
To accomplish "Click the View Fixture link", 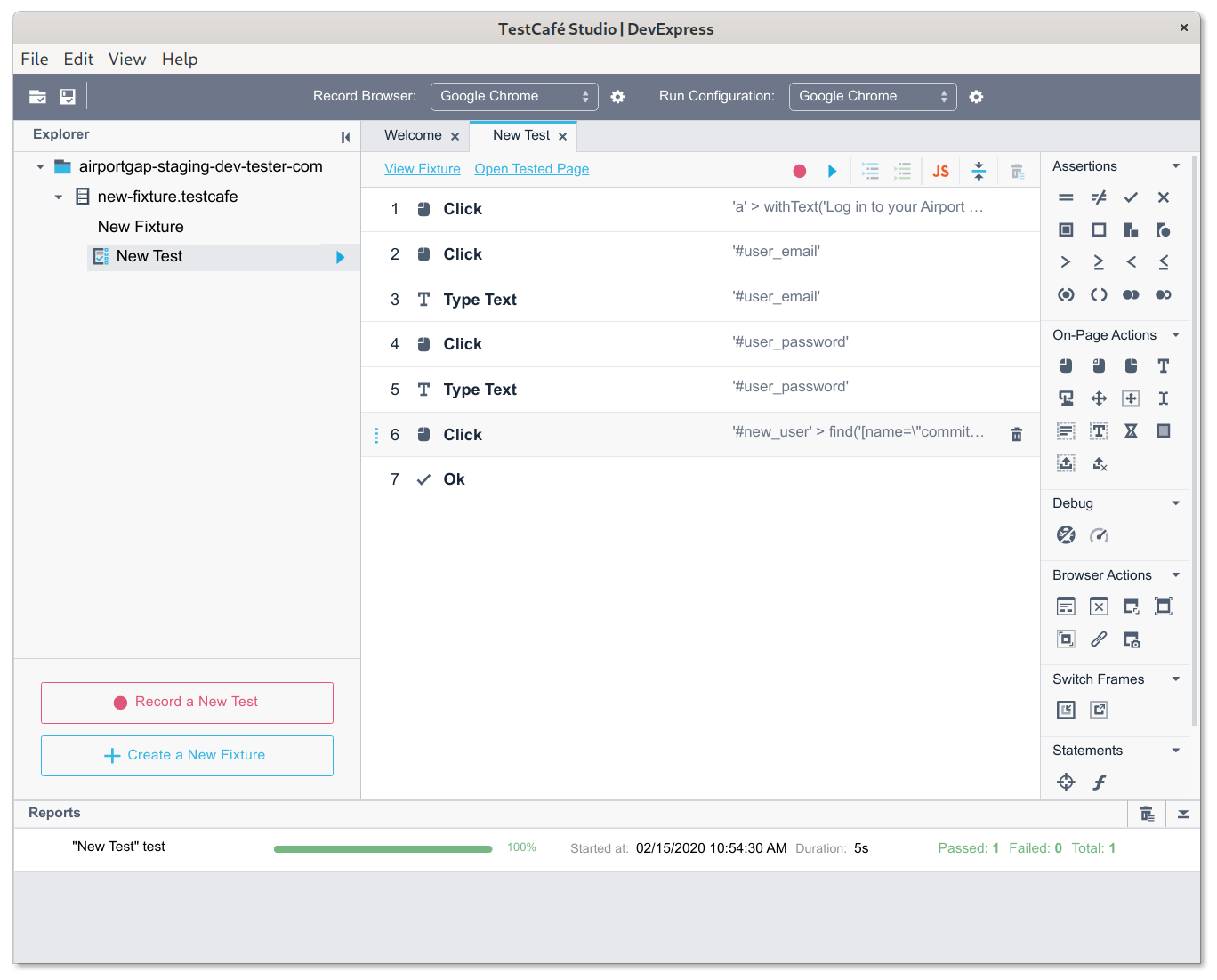I will pyautogui.click(x=423, y=169).
